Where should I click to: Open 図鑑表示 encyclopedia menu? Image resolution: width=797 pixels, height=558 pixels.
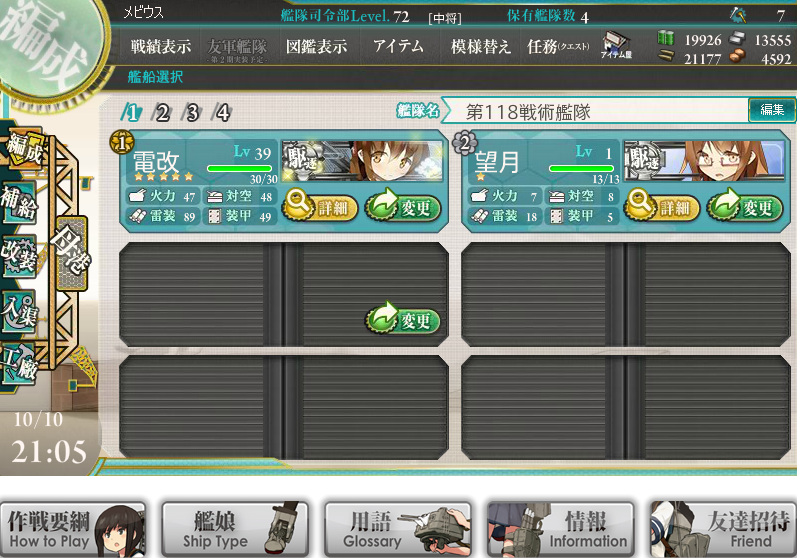coord(316,46)
